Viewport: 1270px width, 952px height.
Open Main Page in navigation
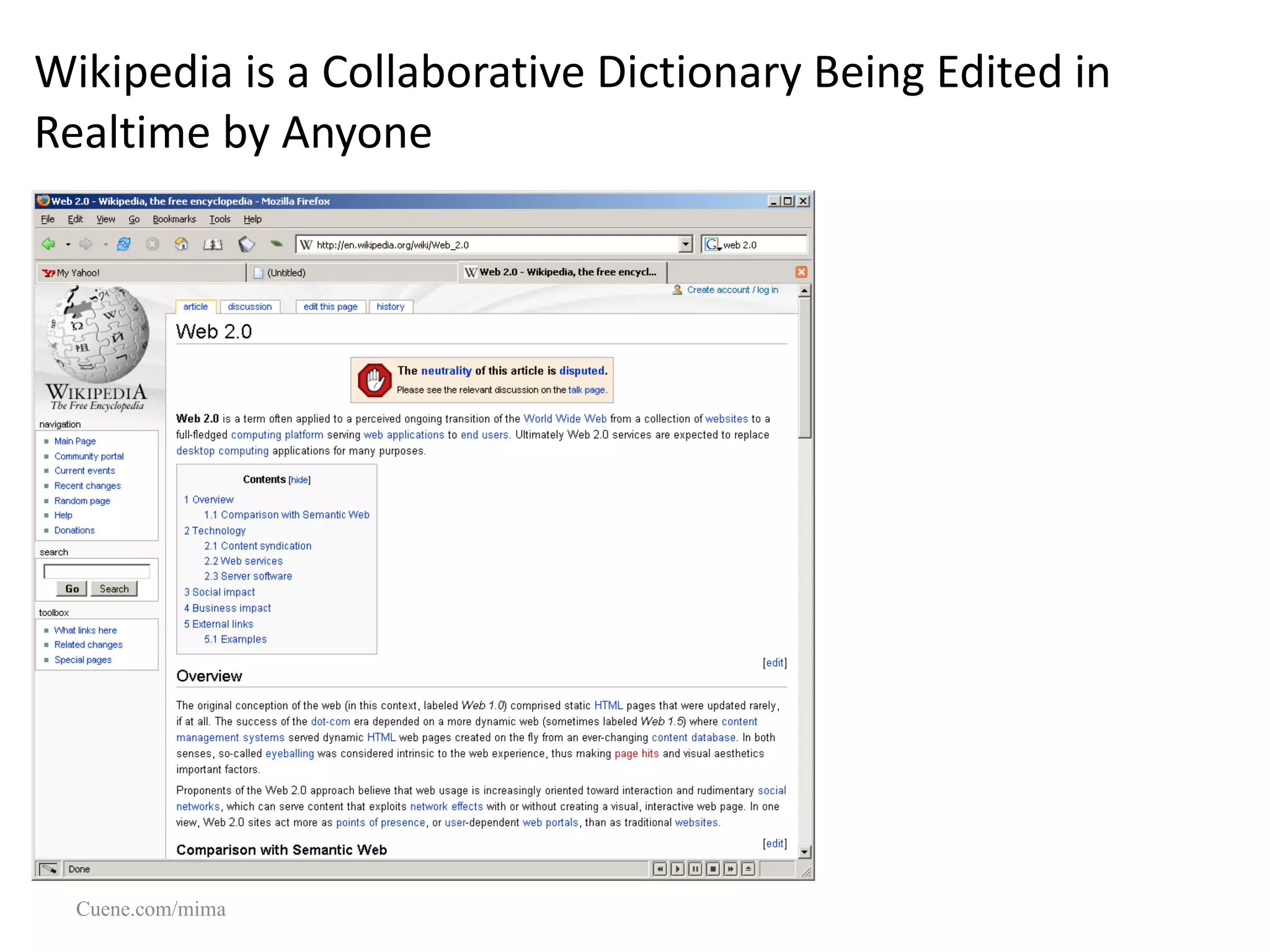click(x=75, y=441)
